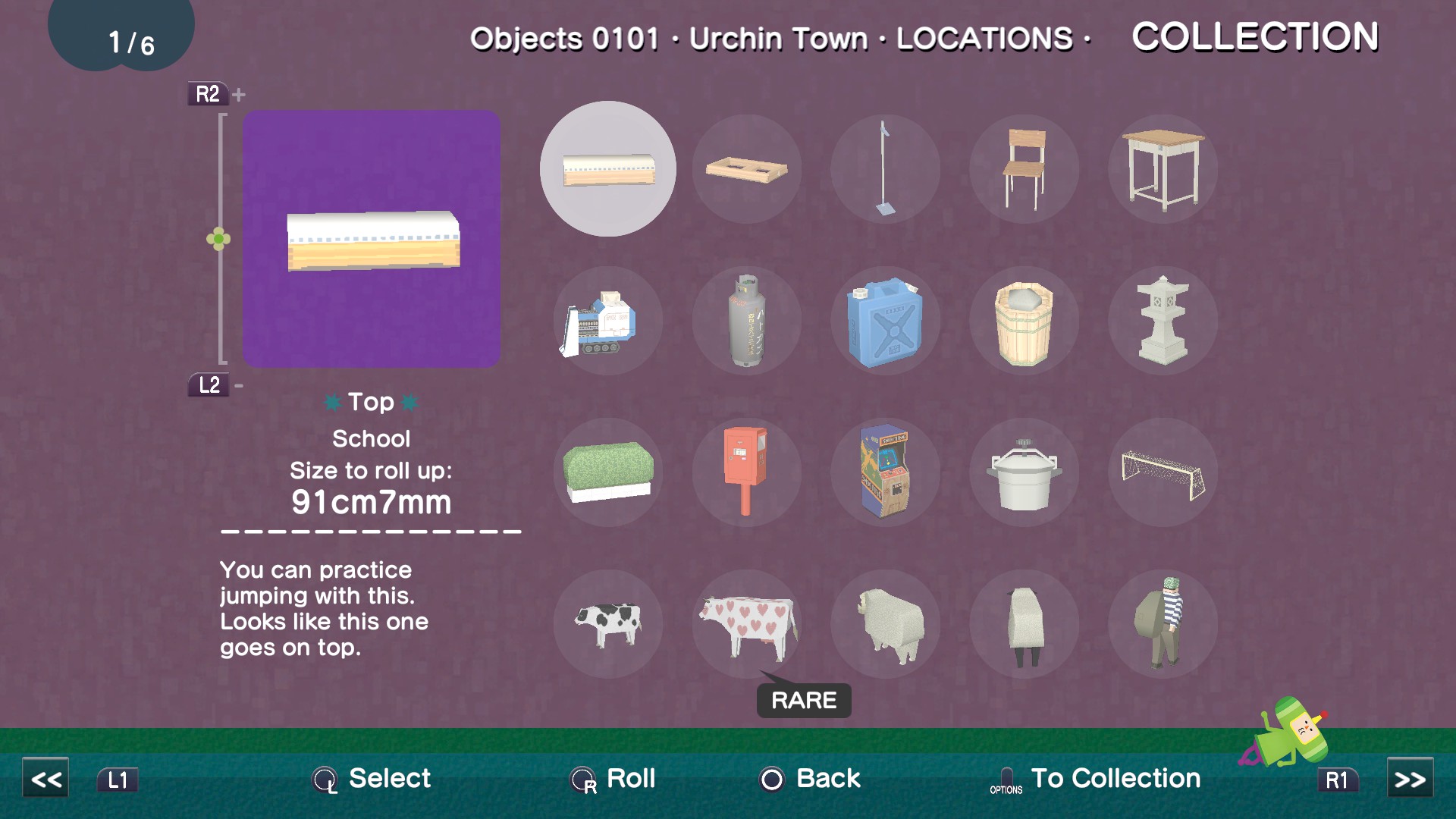Select the red postbox object
Image resolution: width=1456 pixels, height=819 pixels.
pos(746,472)
